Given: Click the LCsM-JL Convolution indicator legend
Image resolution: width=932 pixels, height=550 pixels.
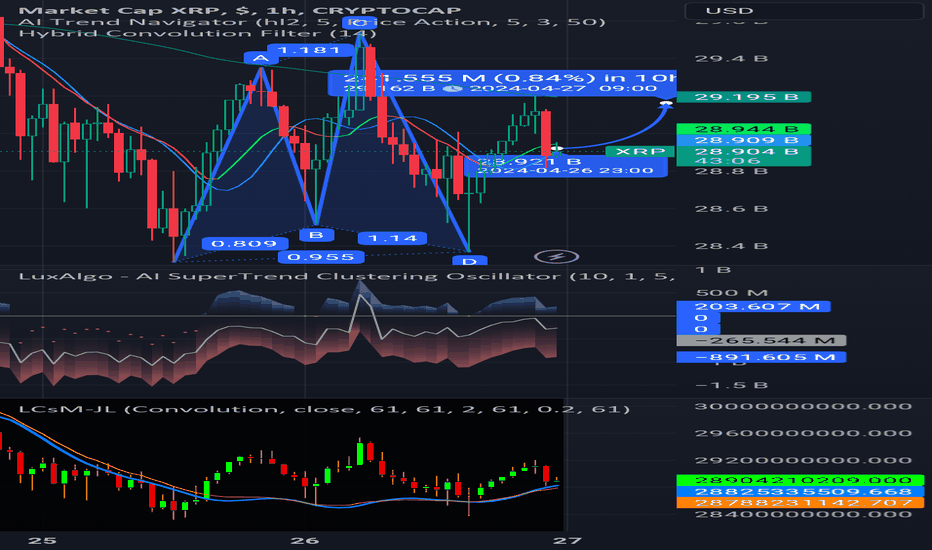Looking at the screenshot, I should point(324,409).
